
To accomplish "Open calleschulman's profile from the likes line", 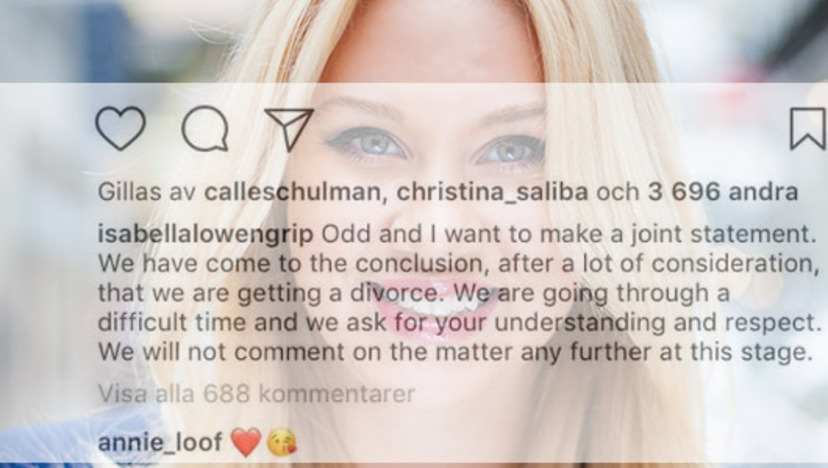I will (292, 192).
